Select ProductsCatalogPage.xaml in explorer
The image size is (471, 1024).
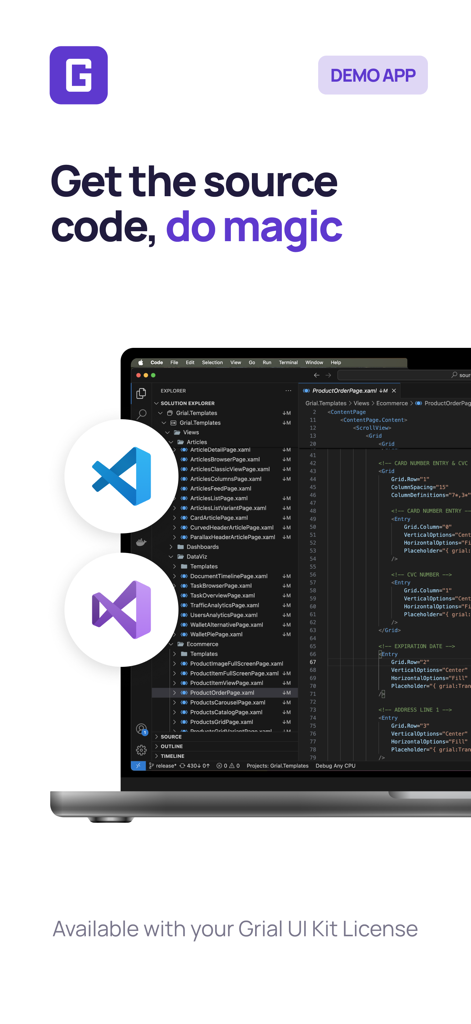click(225, 712)
